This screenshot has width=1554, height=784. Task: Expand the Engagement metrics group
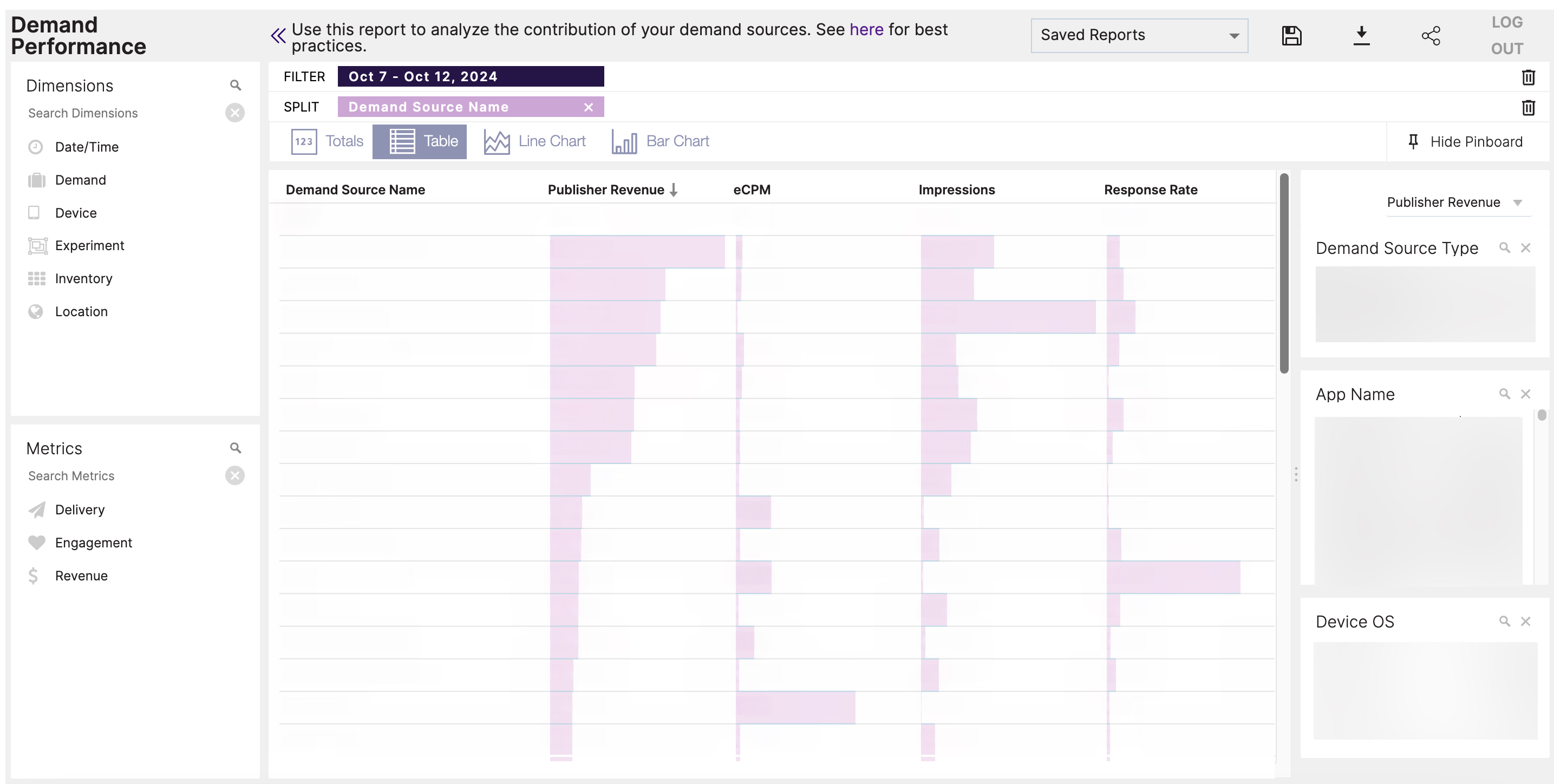pos(93,543)
